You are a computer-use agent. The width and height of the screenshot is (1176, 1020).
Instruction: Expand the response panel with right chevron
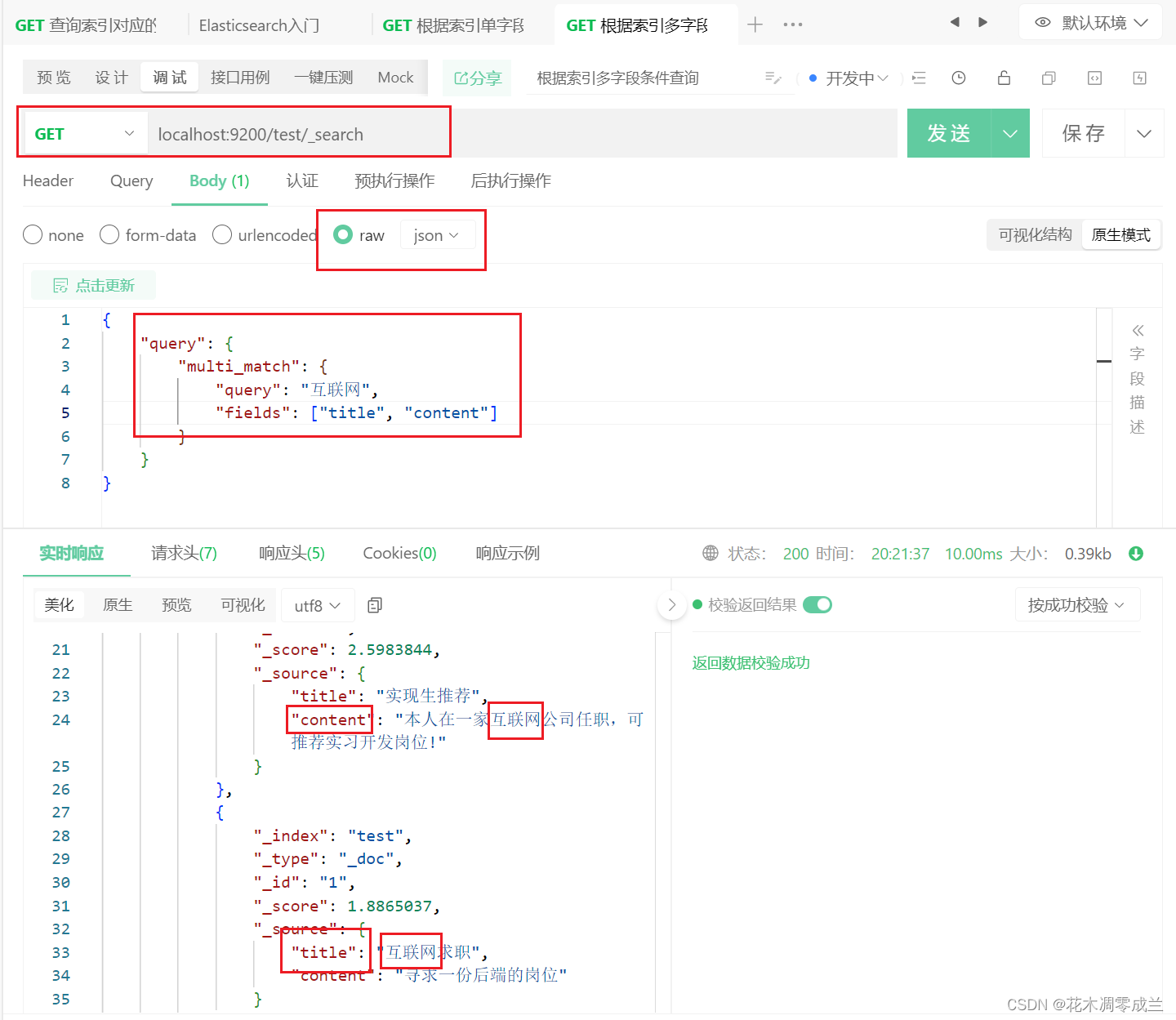tap(672, 605)
